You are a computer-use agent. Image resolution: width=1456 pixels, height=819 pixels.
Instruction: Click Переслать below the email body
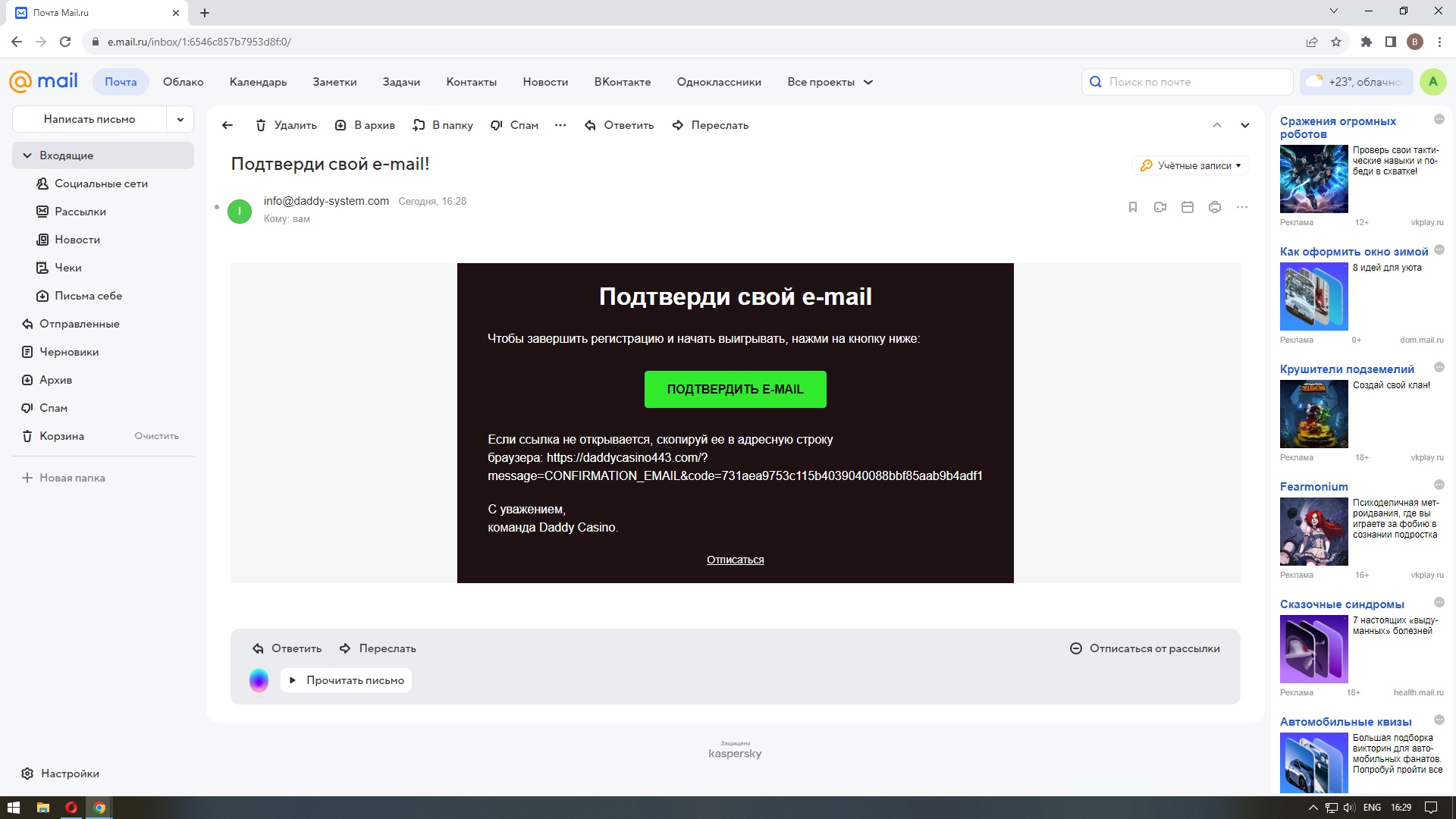(378, 648)
